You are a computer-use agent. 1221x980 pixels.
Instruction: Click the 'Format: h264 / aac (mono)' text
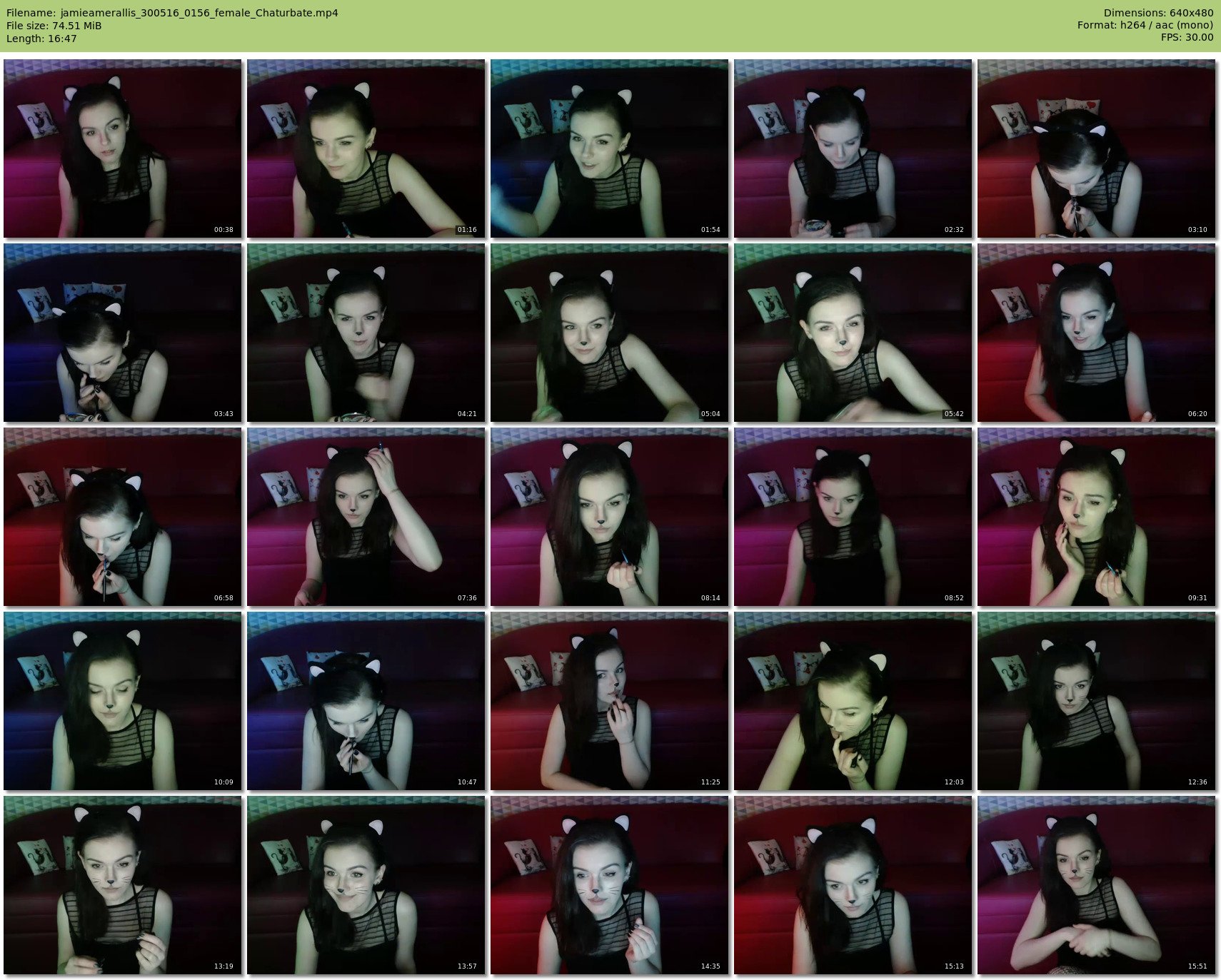1145,26
